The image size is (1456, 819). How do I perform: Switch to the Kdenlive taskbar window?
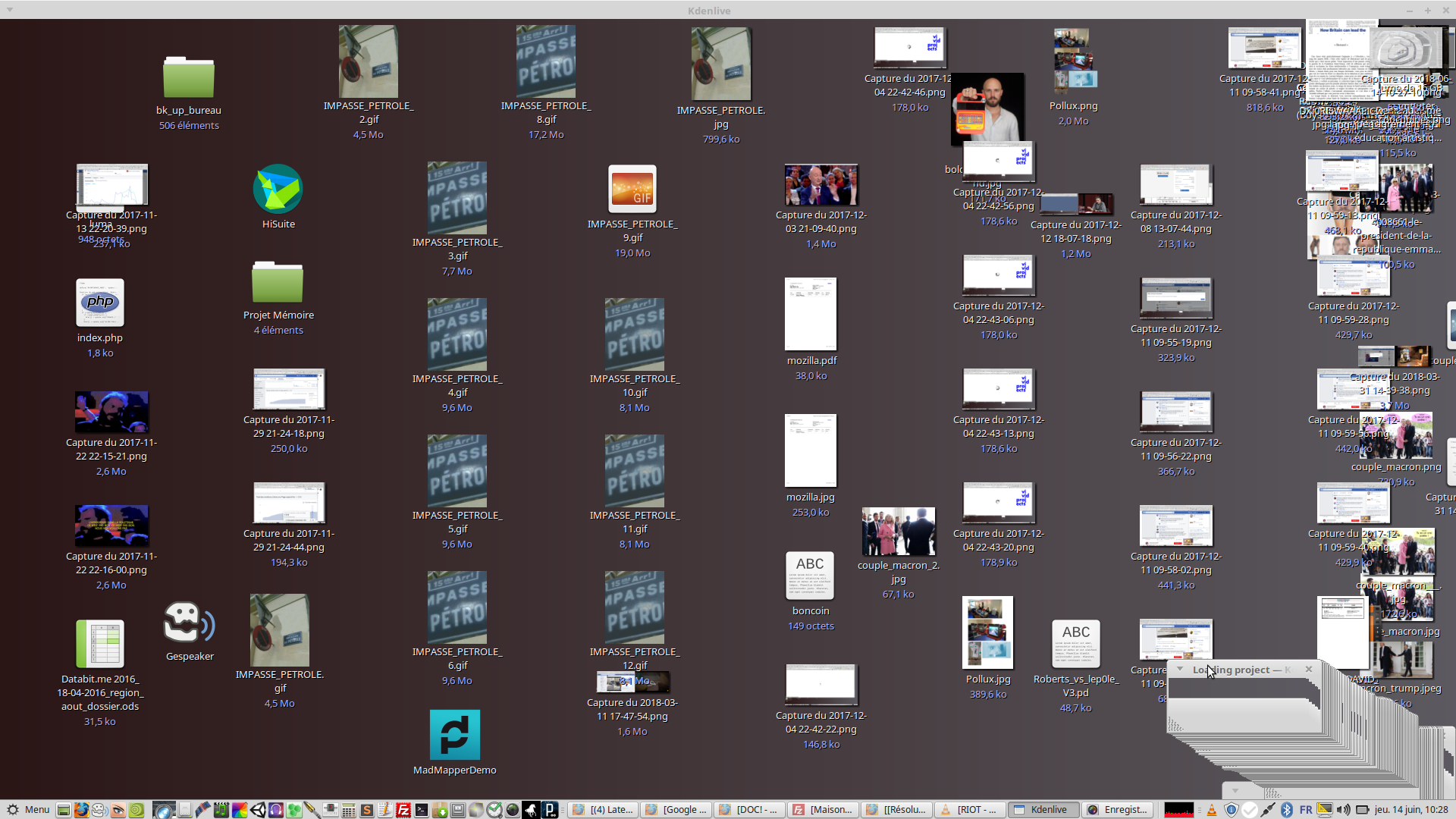click(1043, 810)
